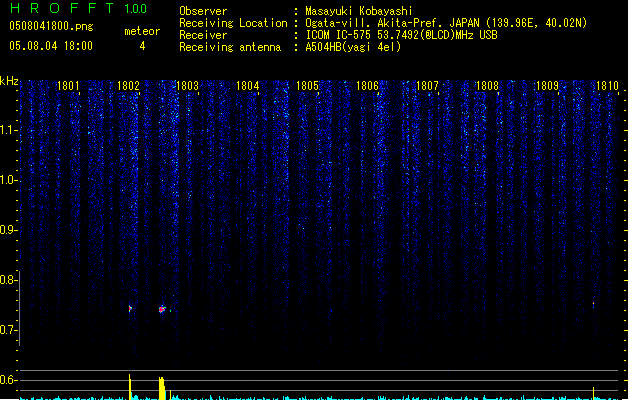Image resolution: width=629 pixels, height=400 pixels.
Task: Click the small yellow power spike near 1810
Action: click(x=594, y=393)
